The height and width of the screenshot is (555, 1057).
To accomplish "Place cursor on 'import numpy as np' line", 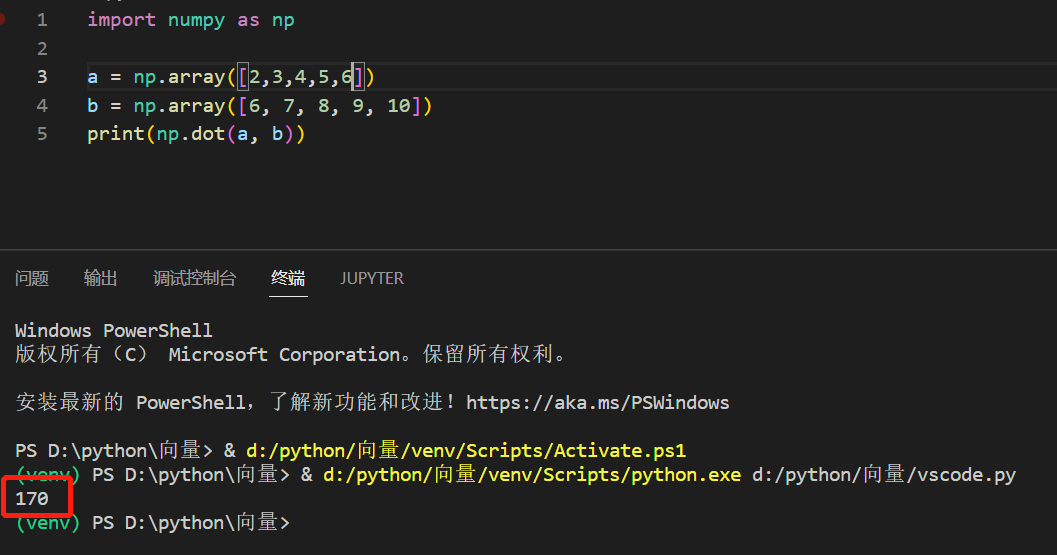I will click(191, 20).
